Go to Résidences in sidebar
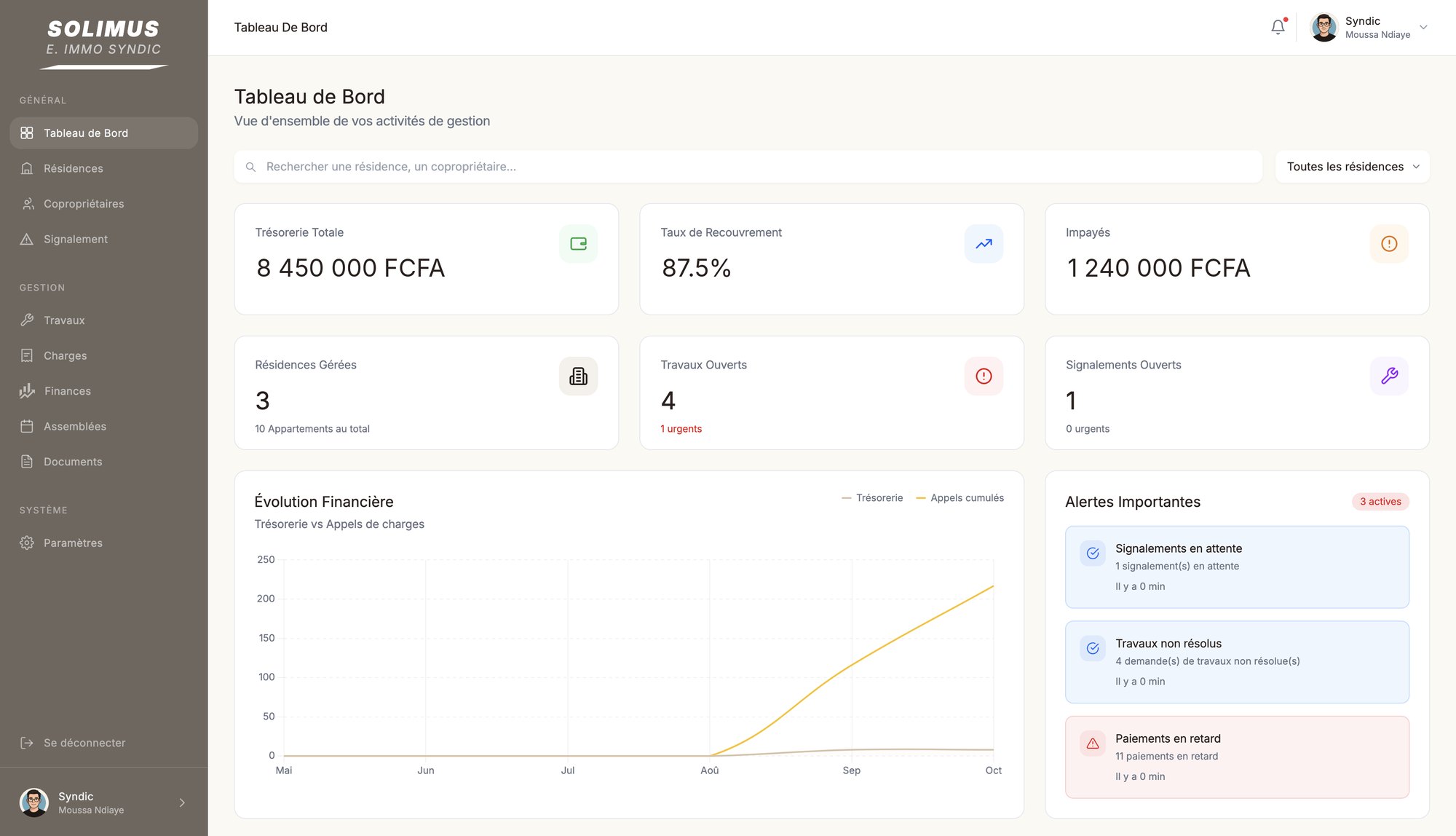 [x=103, y=168]
